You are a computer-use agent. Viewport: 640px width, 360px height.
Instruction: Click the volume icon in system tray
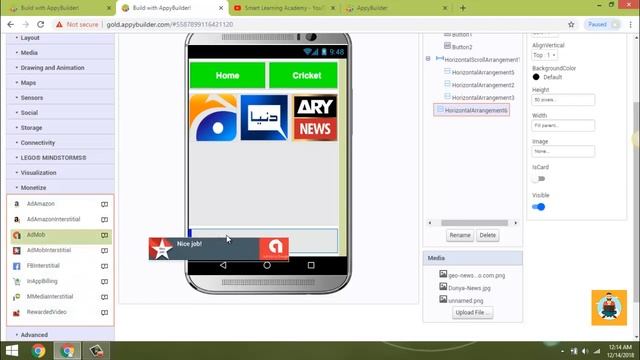point(585,351)
